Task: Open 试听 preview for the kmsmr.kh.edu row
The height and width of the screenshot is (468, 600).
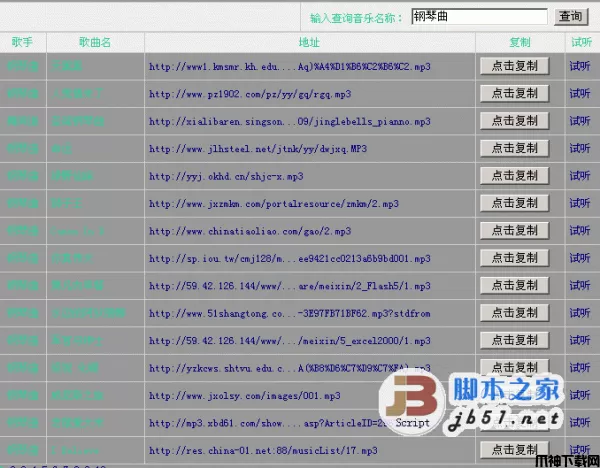Action: (x=580, y=66)
